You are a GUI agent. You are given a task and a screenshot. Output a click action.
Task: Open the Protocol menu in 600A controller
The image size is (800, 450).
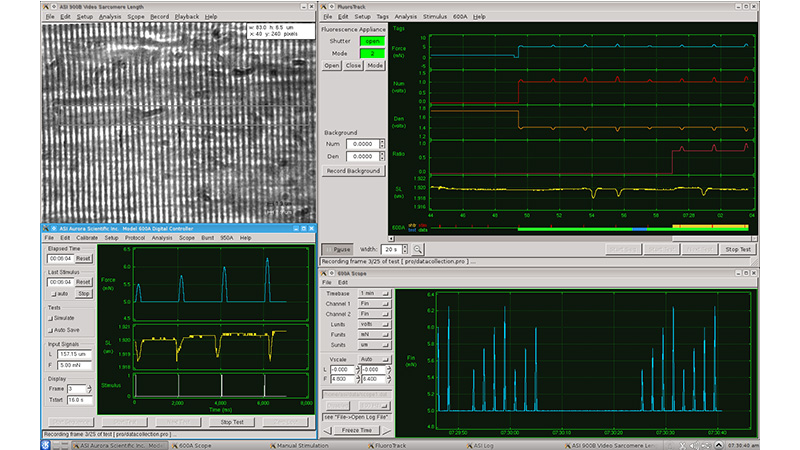coord(135,238)
